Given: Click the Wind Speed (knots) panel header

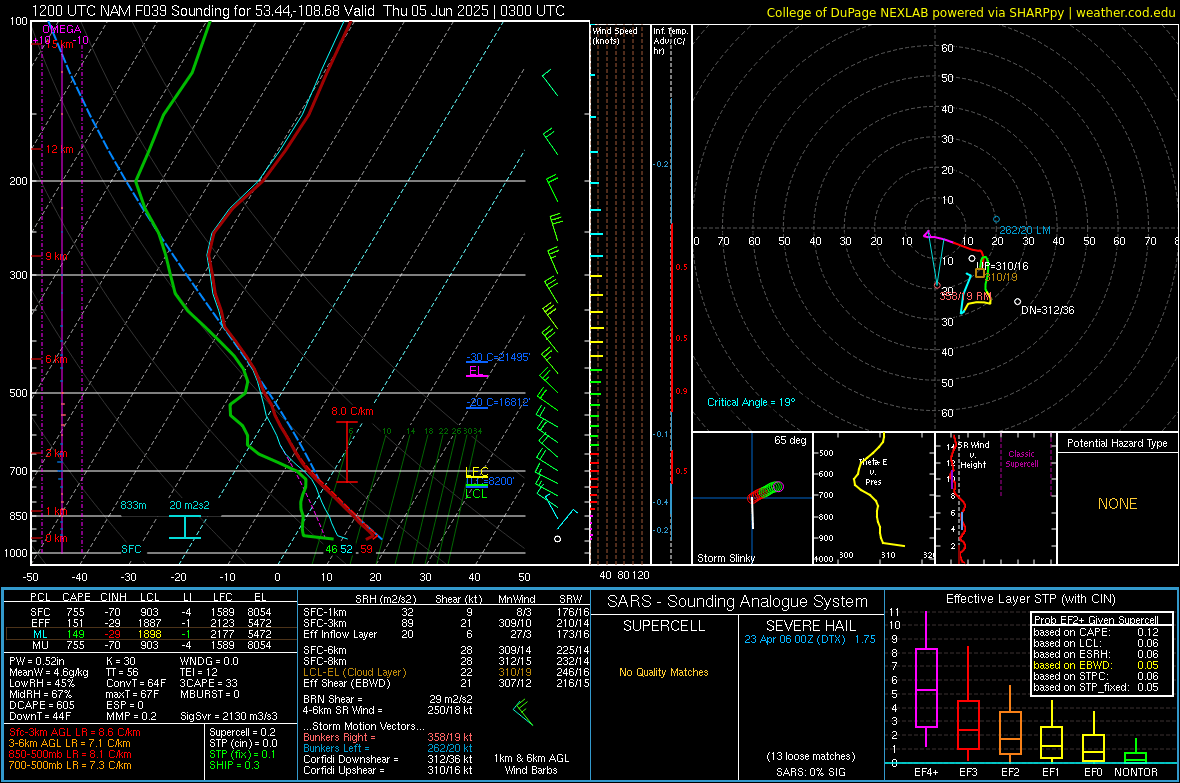Looking at the screenshot, I should pos(615,35).
